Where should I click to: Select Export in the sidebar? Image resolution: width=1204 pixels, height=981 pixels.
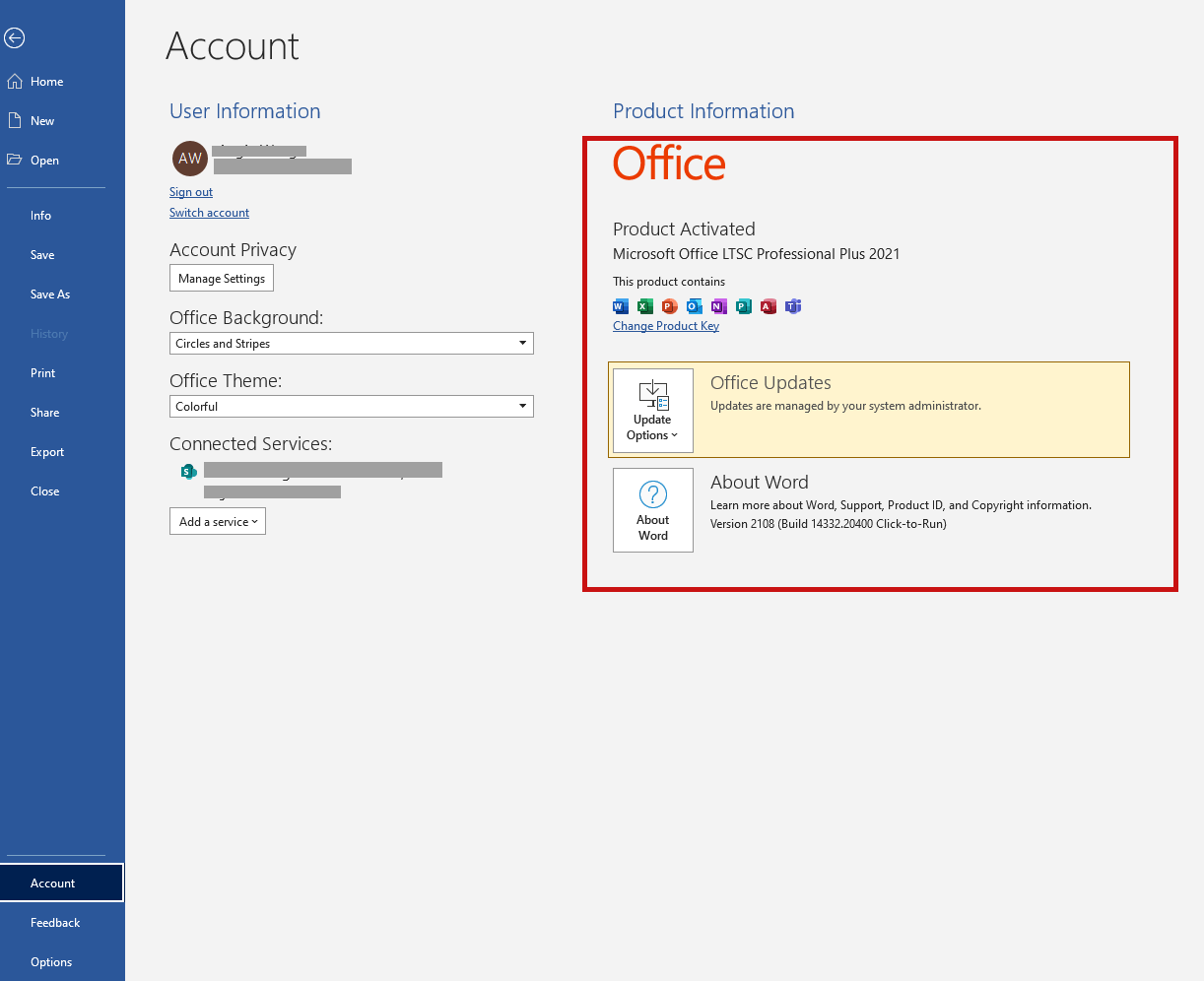47,452
